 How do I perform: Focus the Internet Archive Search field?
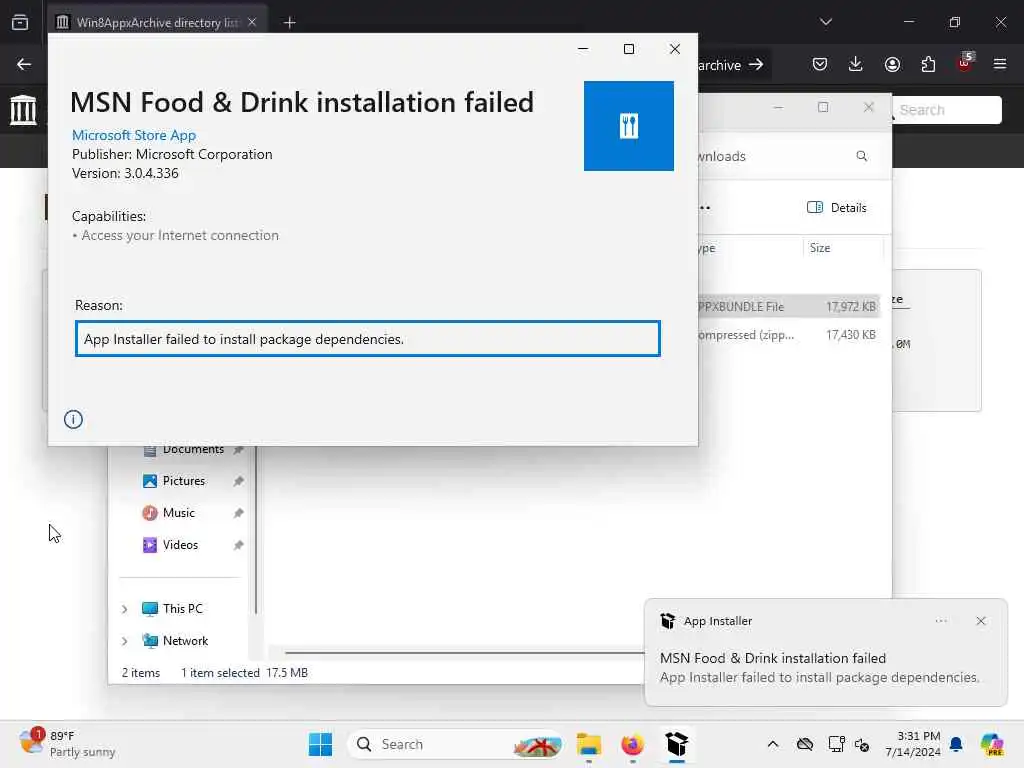(947, 110)
